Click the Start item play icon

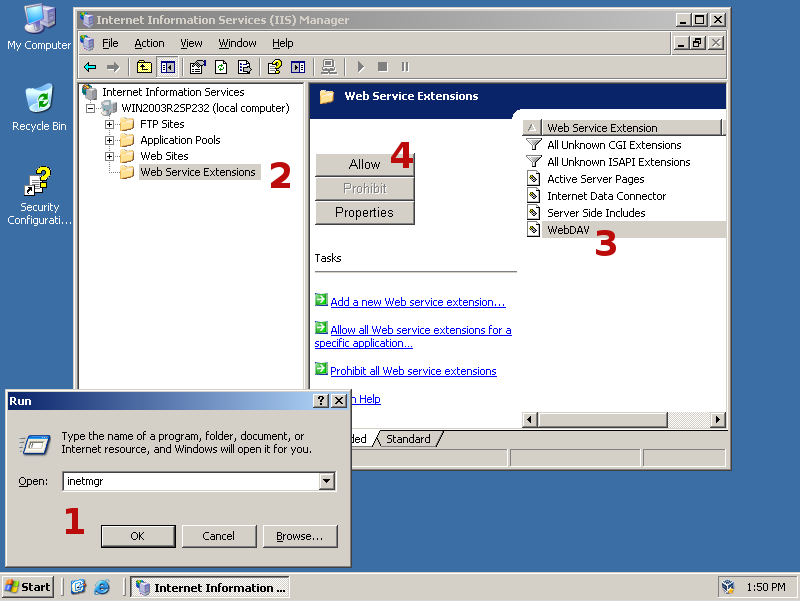361,67
